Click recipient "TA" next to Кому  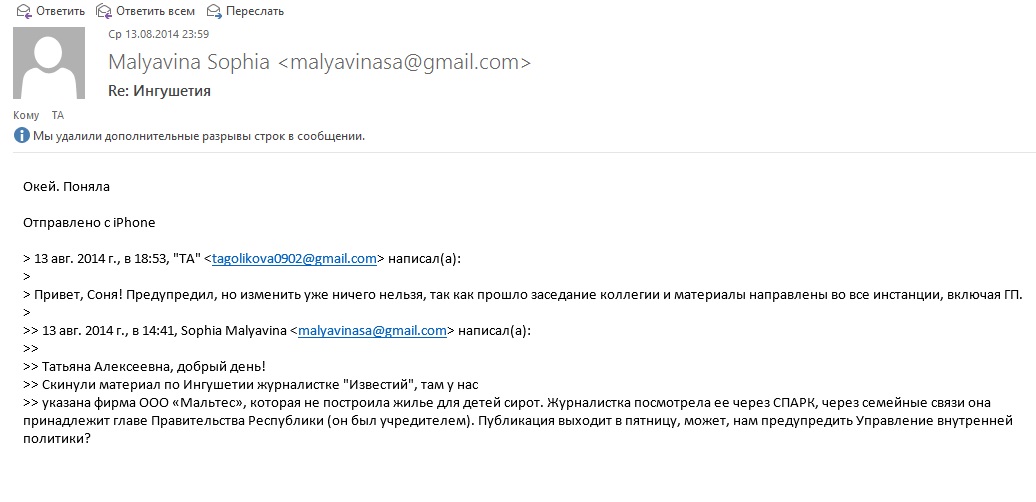click(58, 115)
